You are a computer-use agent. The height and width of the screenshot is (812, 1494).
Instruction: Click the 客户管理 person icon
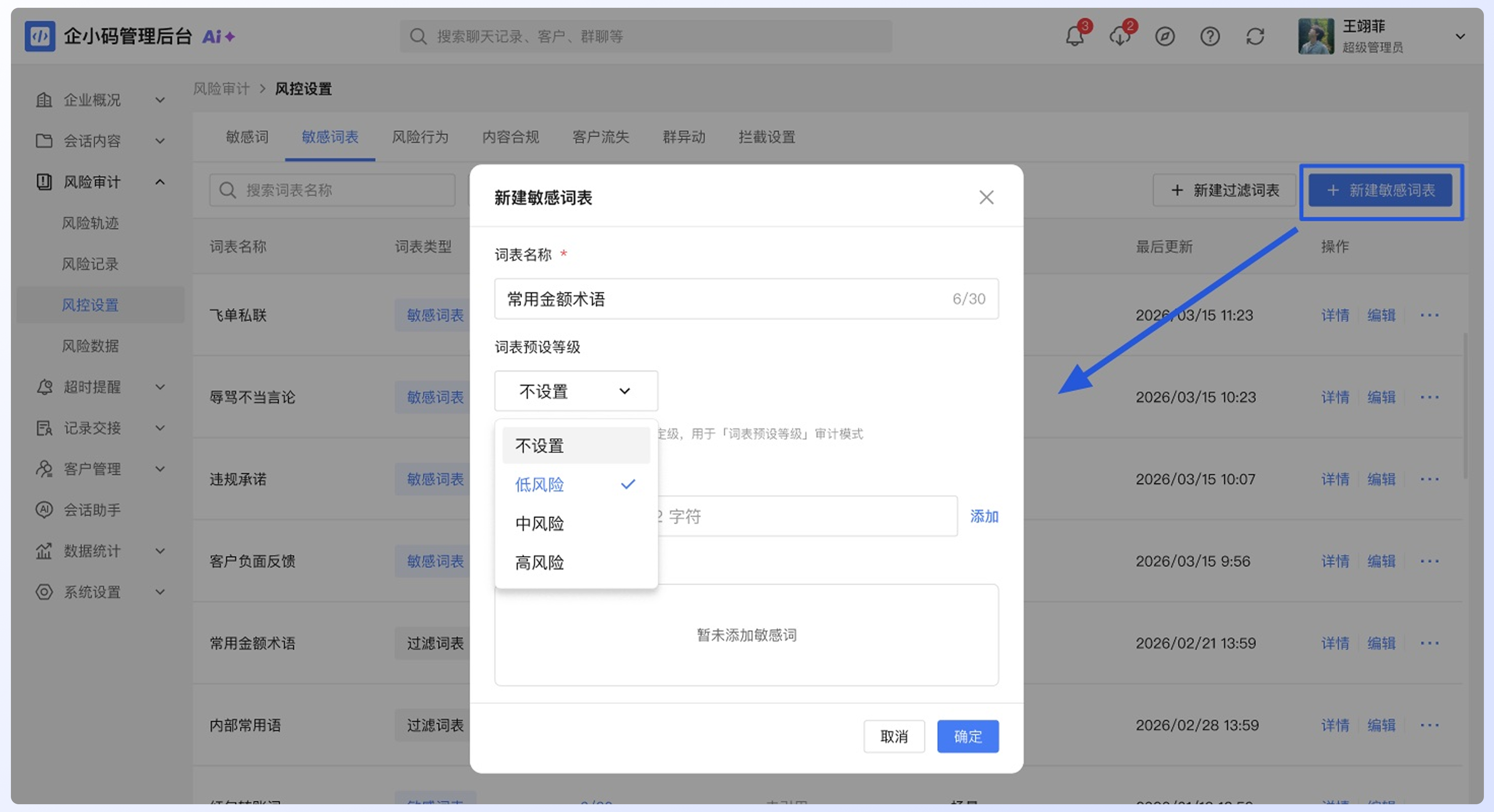tap(44, 469)
